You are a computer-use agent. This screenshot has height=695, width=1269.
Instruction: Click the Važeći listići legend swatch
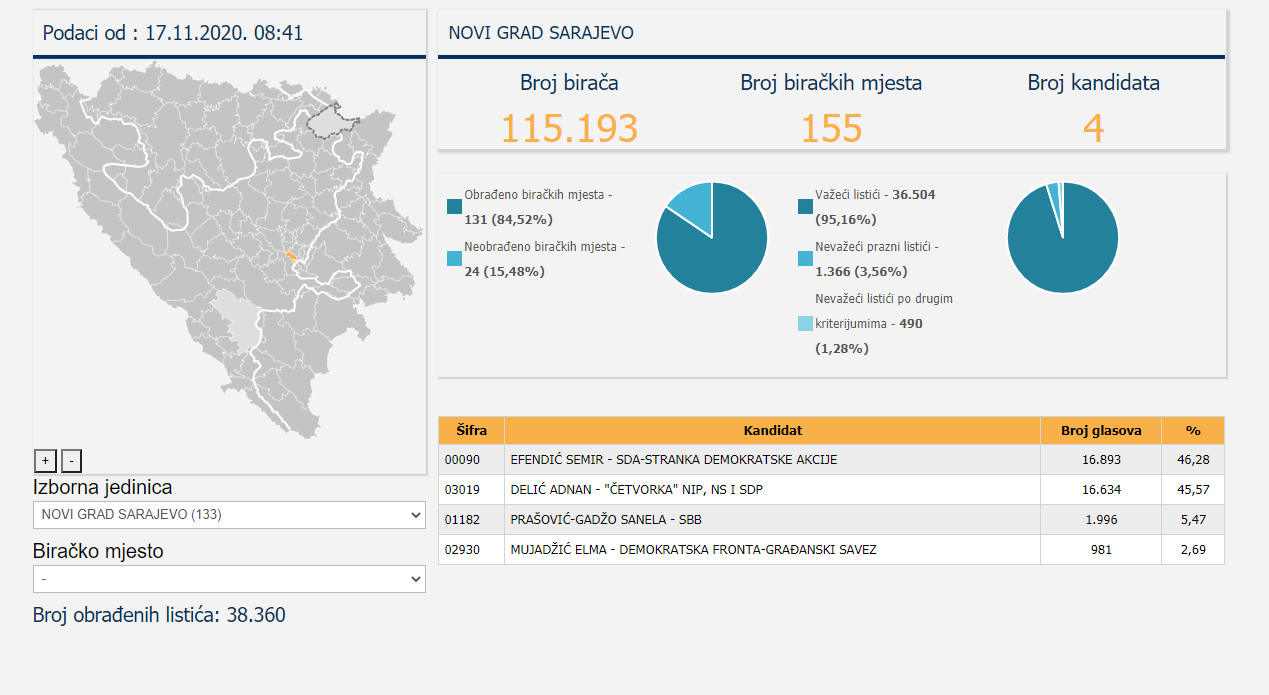(x=806, y=207)
